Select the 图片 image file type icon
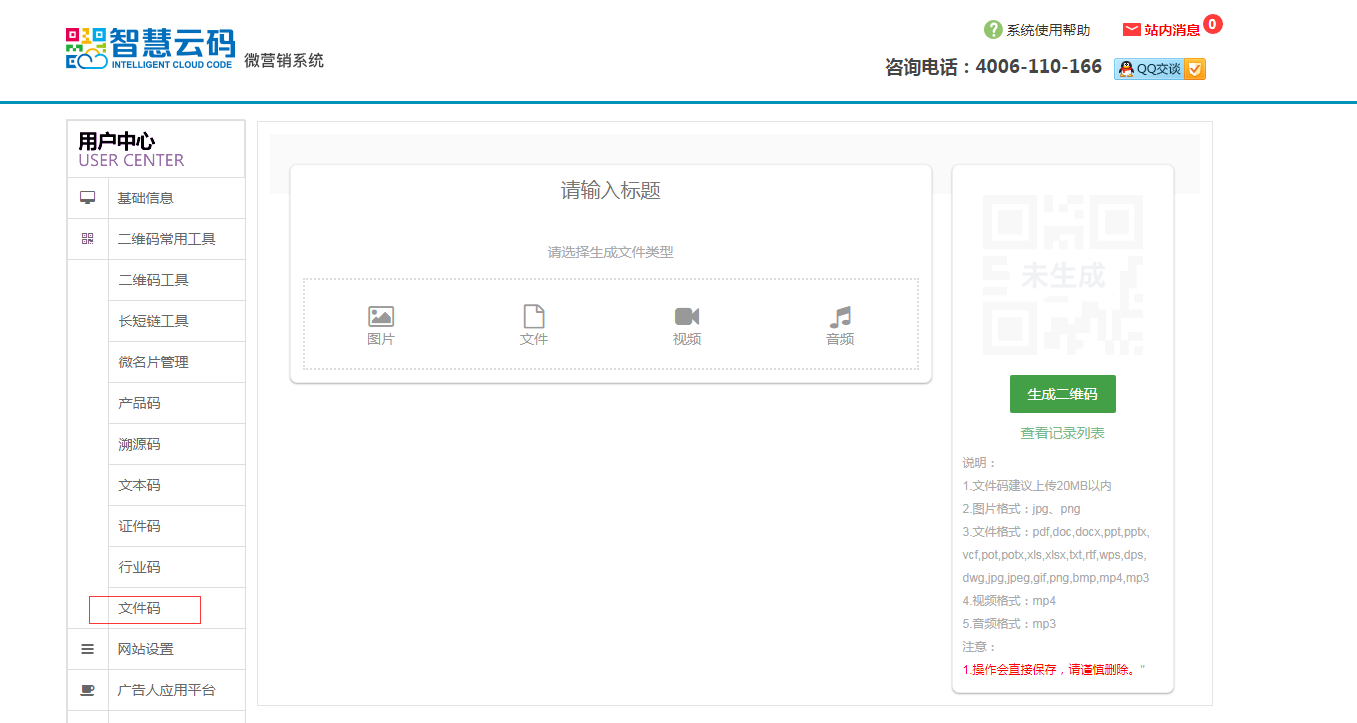 [381, 317]
